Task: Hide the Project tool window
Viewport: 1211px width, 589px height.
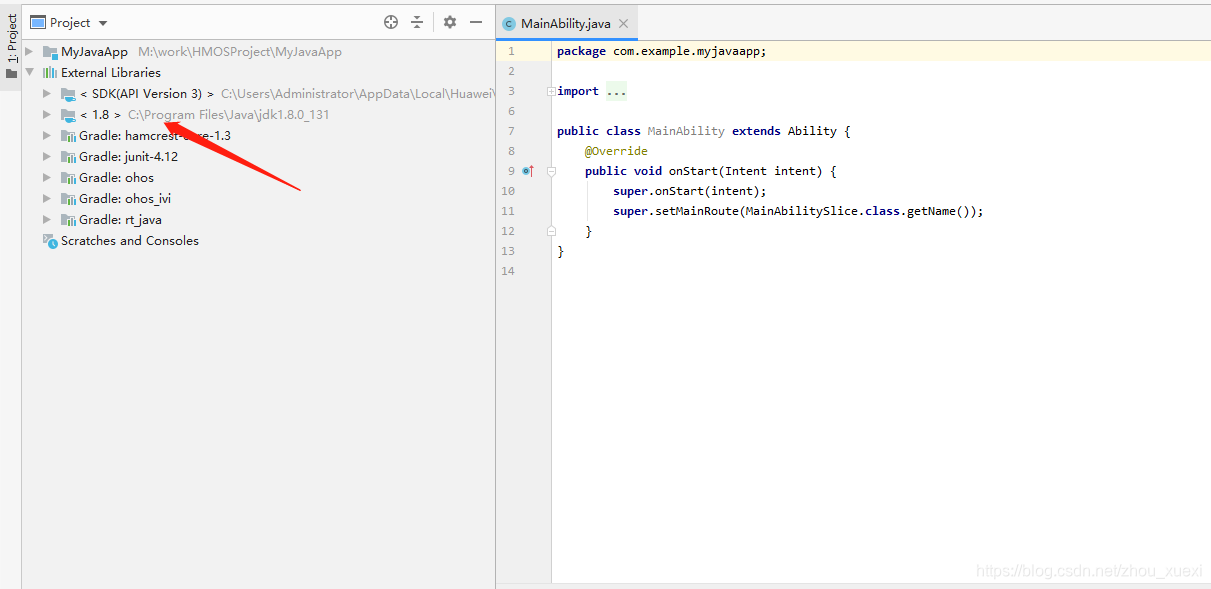Action: click(x=476, y=22)
